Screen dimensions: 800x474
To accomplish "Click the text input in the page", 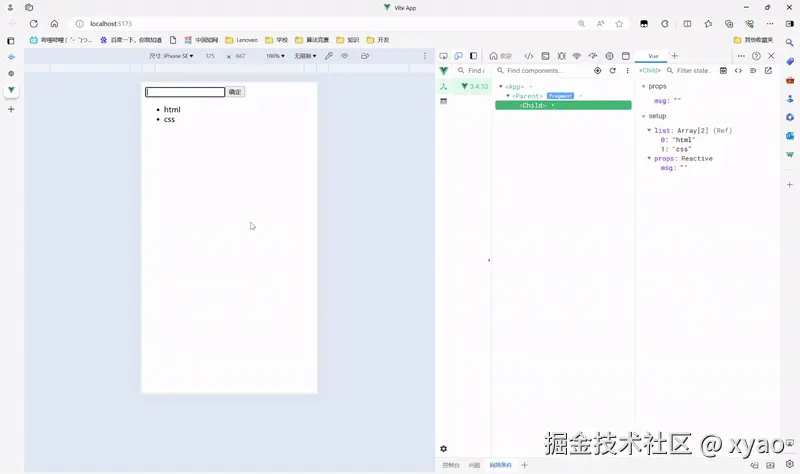I will [x=185, y=92].
